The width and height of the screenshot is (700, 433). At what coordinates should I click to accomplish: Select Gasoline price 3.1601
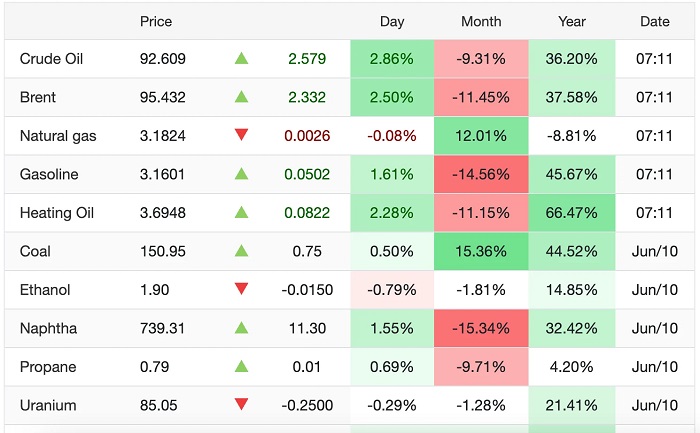162,174
